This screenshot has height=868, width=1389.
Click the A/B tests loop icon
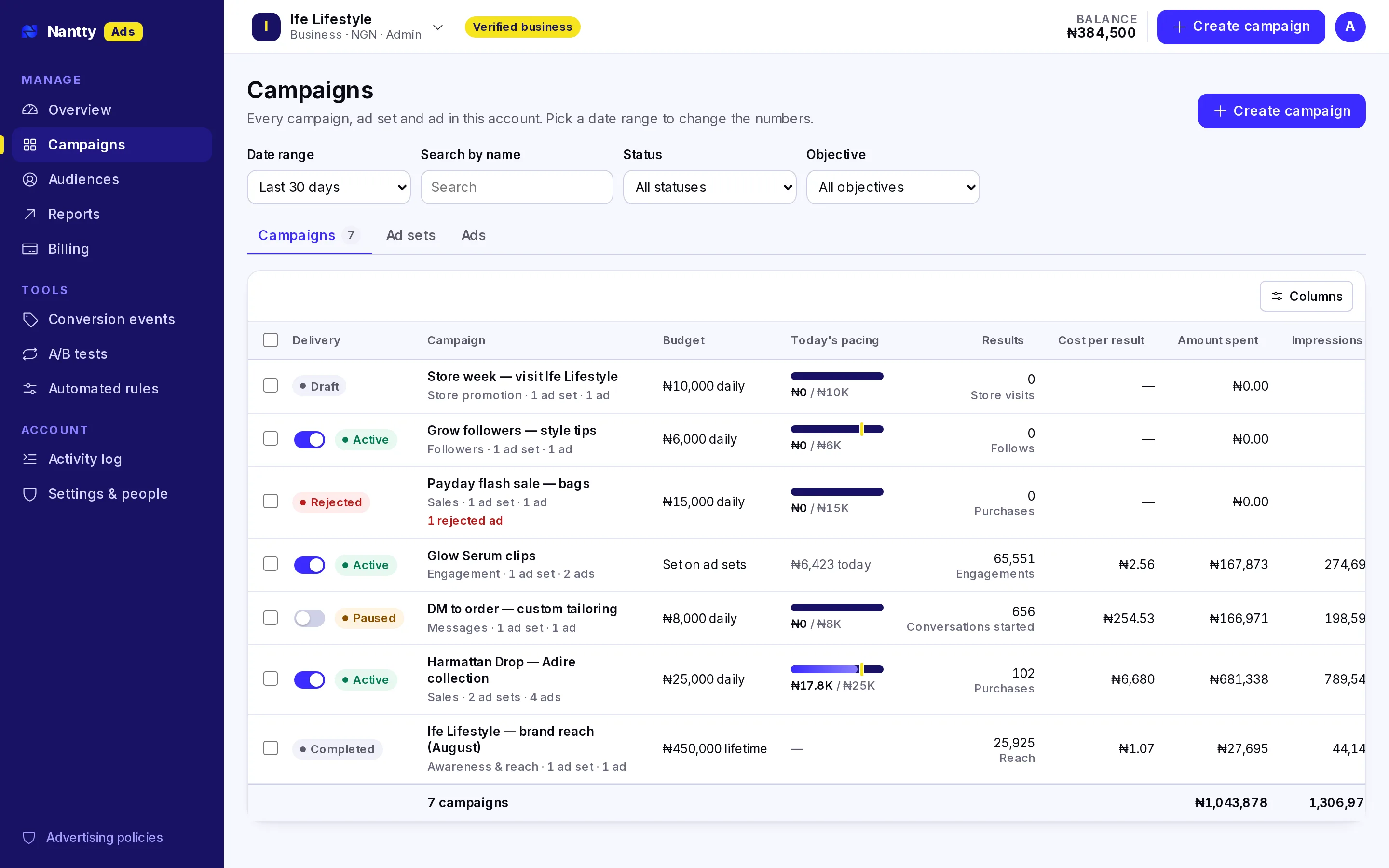point(30,353)
